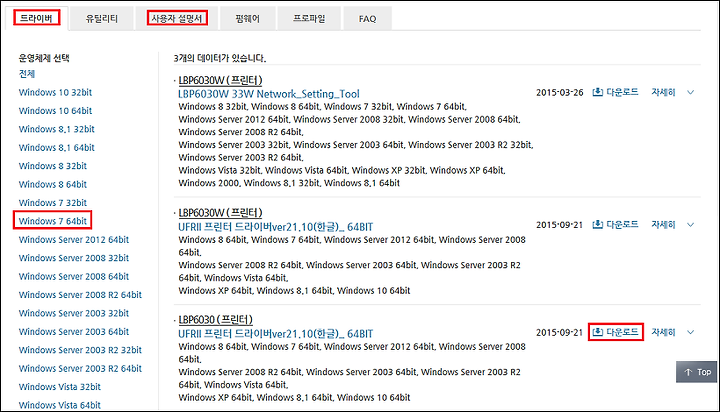
Task: Filter by Windows 8 32bit
Action: point(52,166)
